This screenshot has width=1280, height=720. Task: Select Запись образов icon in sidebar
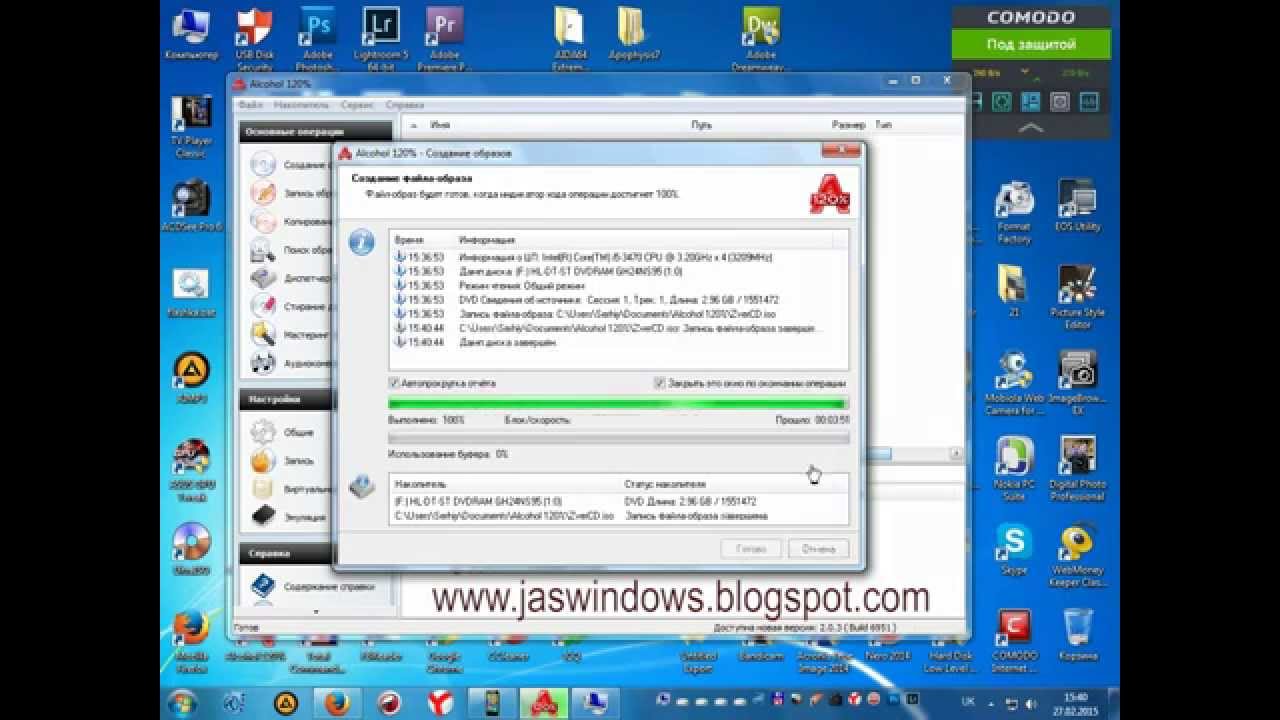tap(264, 193)
